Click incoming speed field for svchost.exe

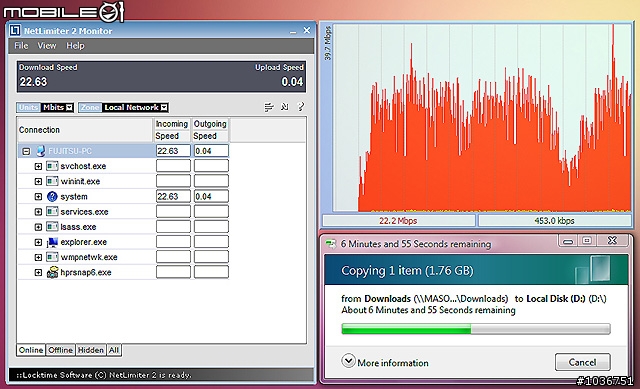[x=173, y=166]
